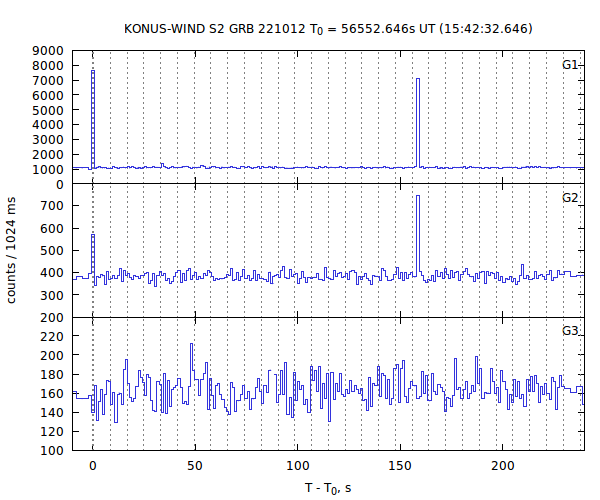Click the 120 tick label on G3 axis

tap(52, 432)
